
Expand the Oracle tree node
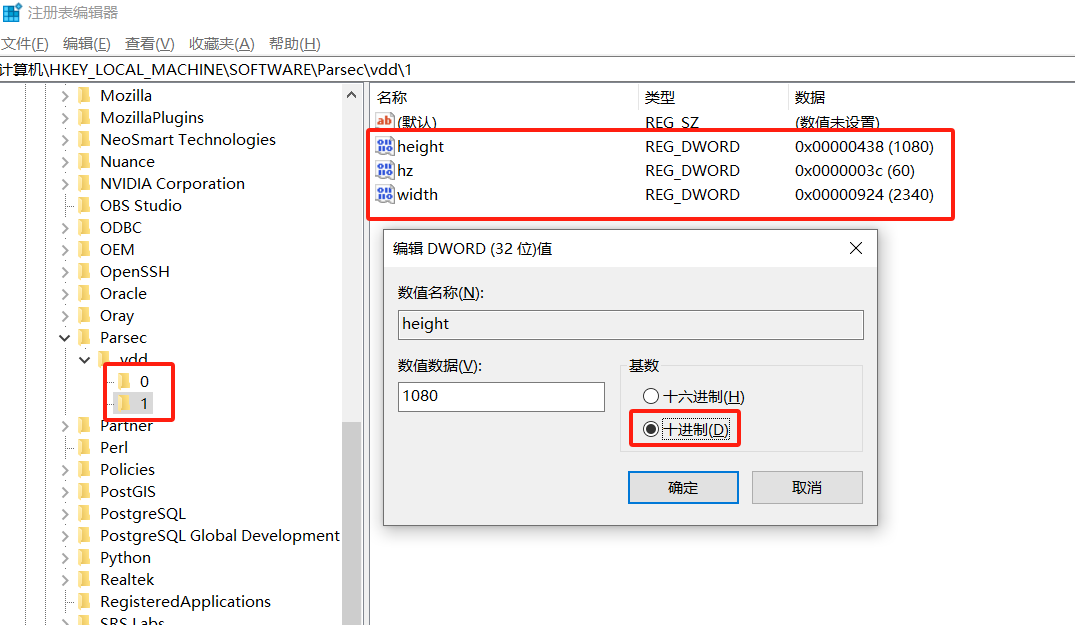tap(65, 293)
